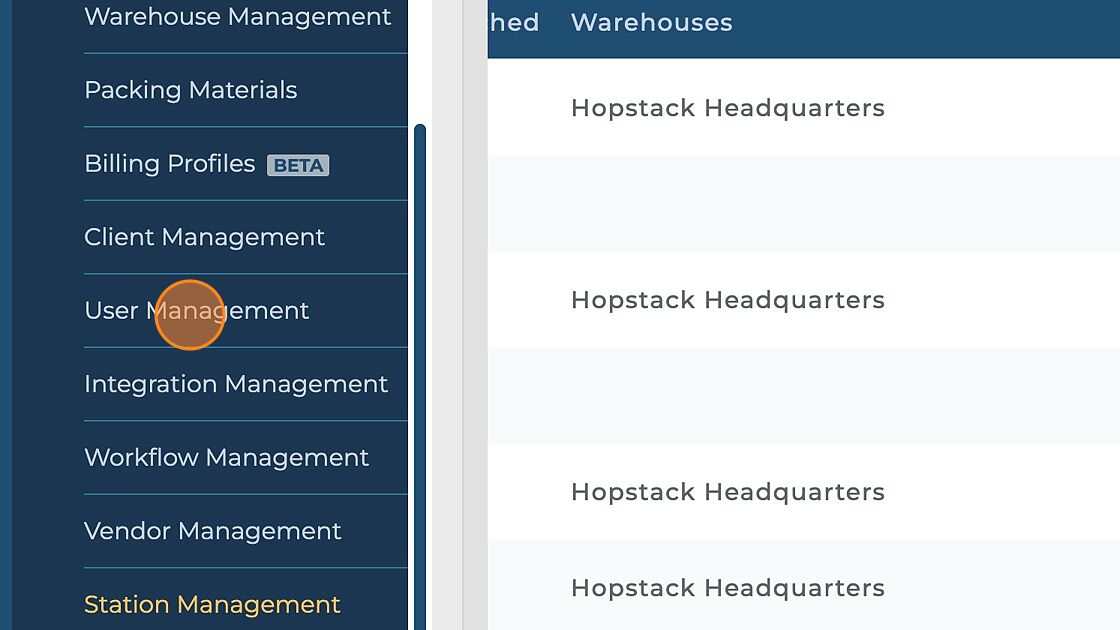
Task: Select the last visible Hopstack Headquarters row
Action: (x=728, y=588)
